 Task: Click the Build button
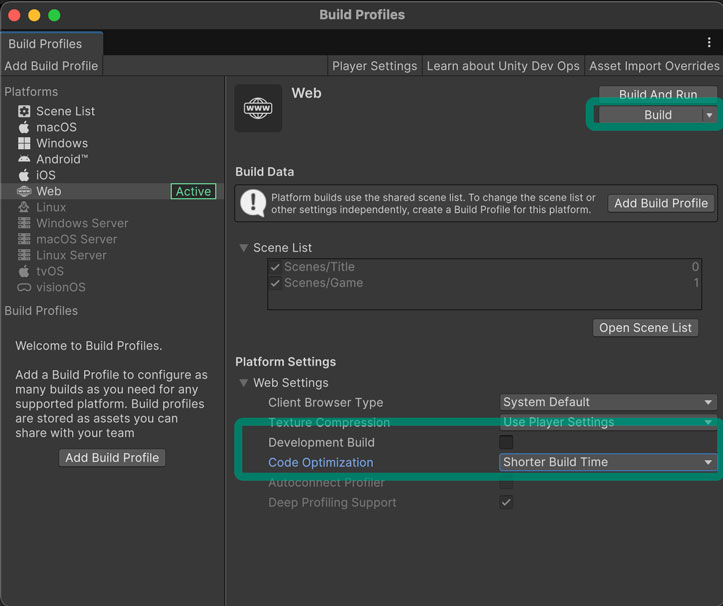(x=651, y=115)
